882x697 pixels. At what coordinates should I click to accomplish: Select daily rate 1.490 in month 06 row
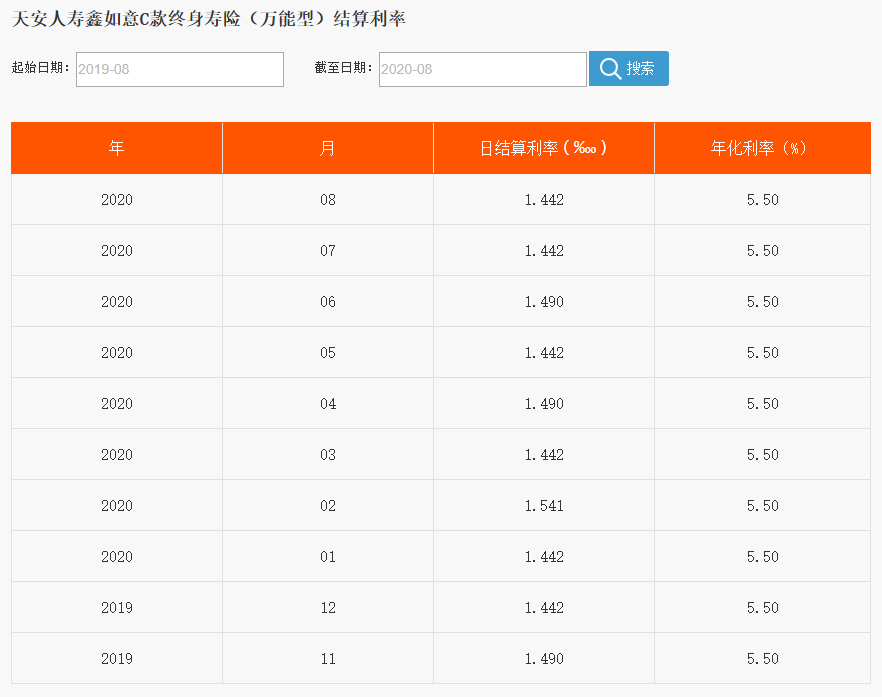[x=544, y=302]
